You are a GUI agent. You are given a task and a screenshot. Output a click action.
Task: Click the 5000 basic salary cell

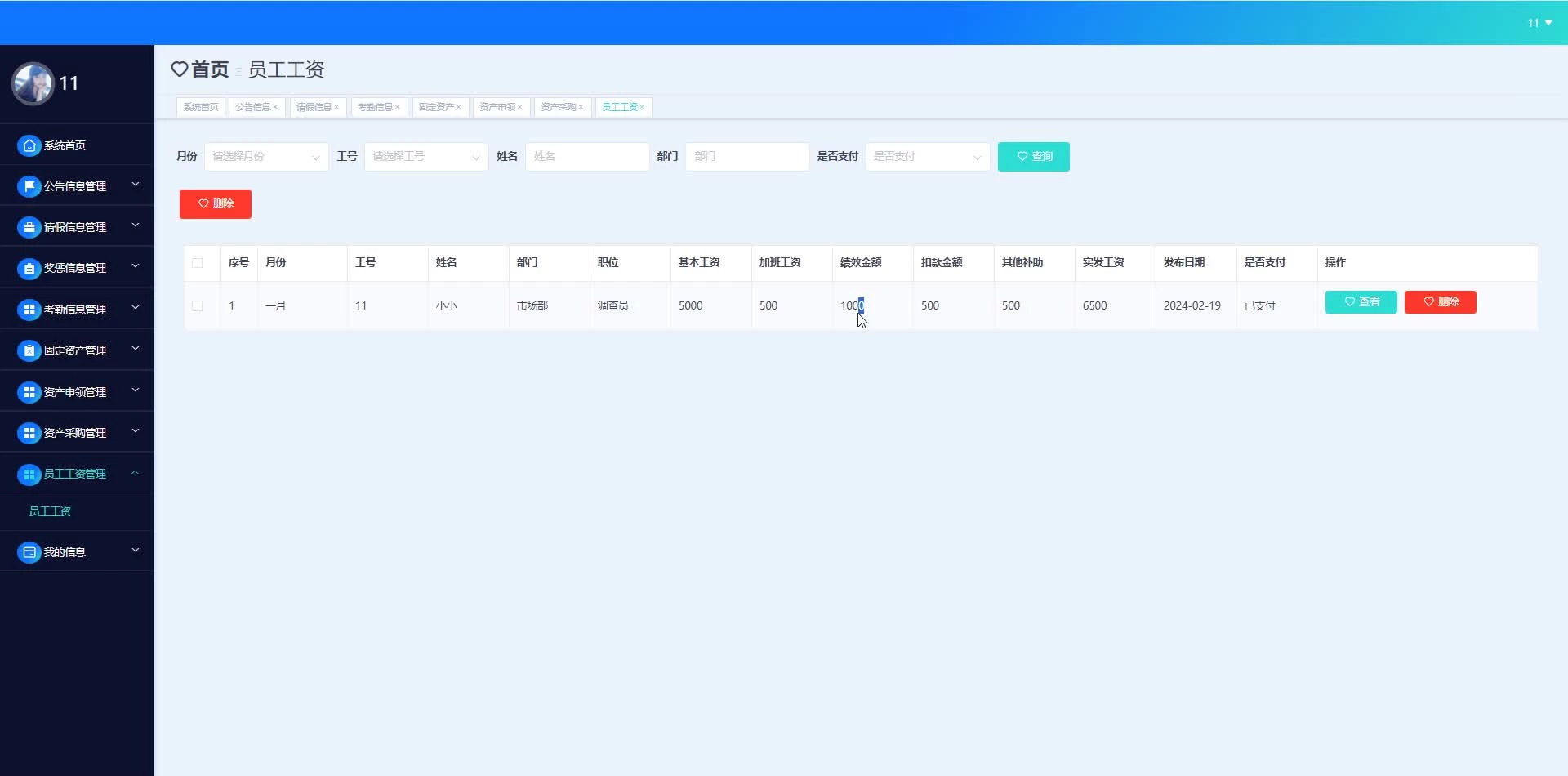pyautogui.click(x=690, y=306)
